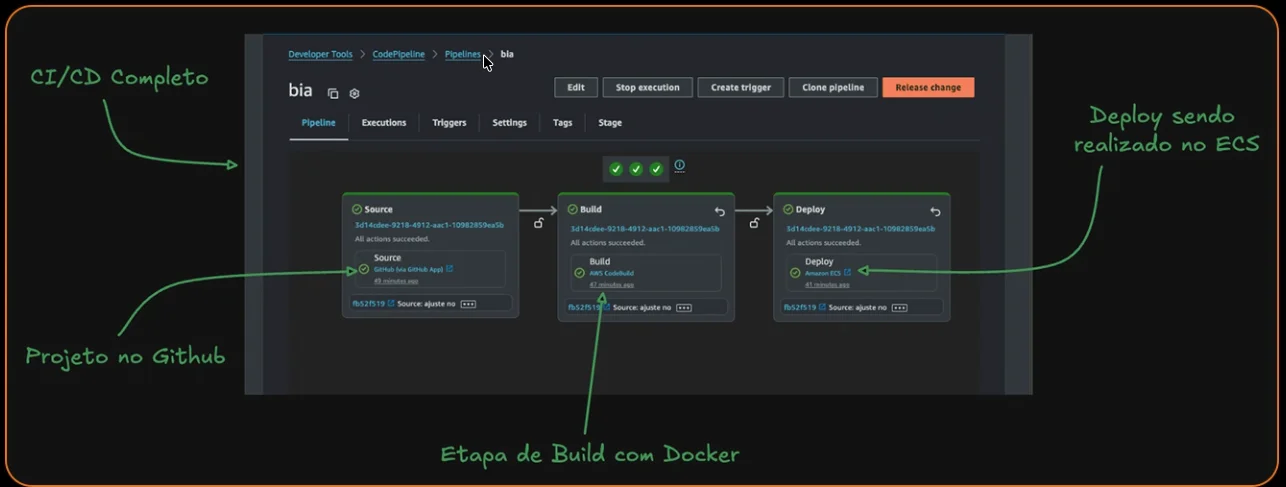Toggle the transition lock between Build and Deploy
Image resolution: width=1286 pixels, height=487 pixels.
click(x=754, y=223)
